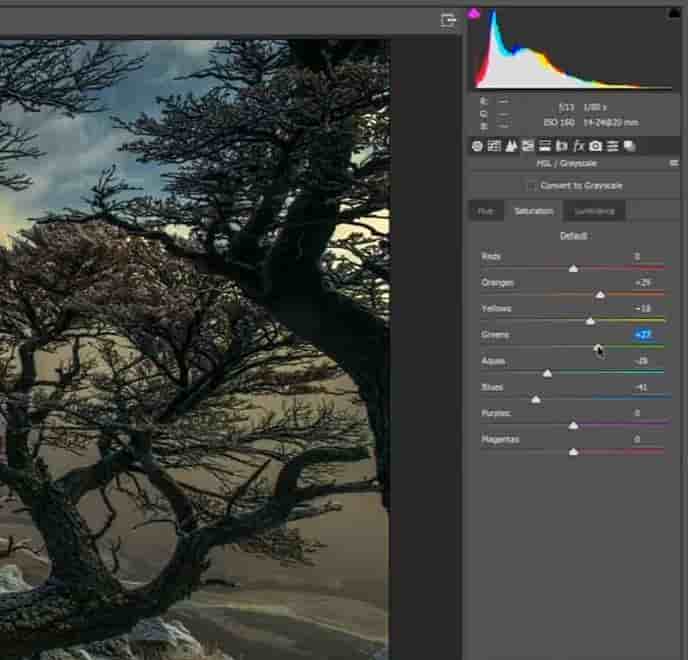Click the Oranges saturation slider handle
The width and height of the screenshot is (688, 660).
tap(600, 295)
